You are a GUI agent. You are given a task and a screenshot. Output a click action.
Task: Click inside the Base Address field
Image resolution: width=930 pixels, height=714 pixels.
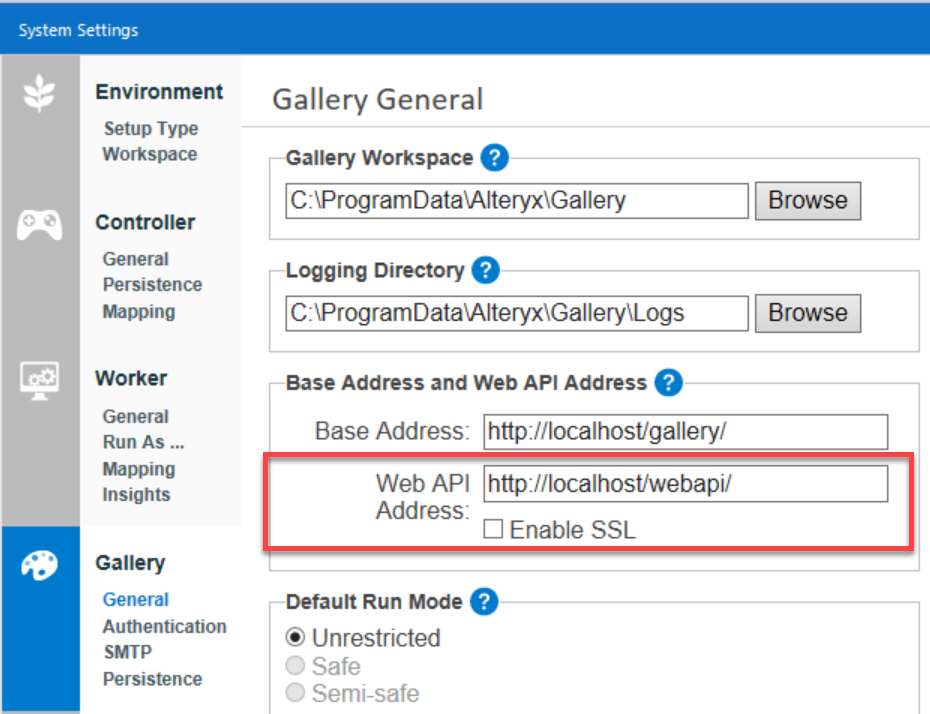coord(685,431)
